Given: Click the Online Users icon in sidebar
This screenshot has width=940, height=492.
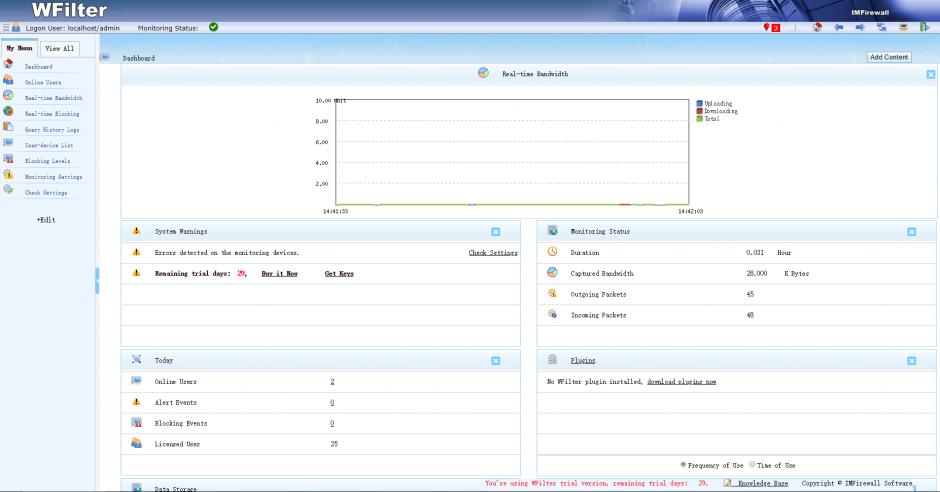Looking at the screenshot, I should pyautogui.click(x=8, y=79).
